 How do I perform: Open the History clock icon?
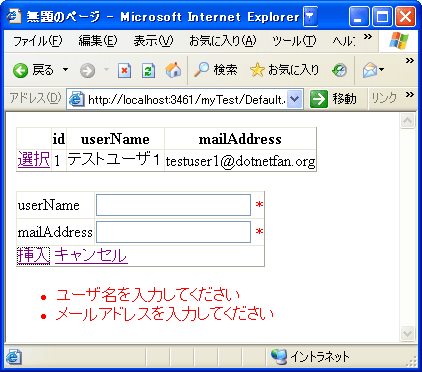(339, 70)
